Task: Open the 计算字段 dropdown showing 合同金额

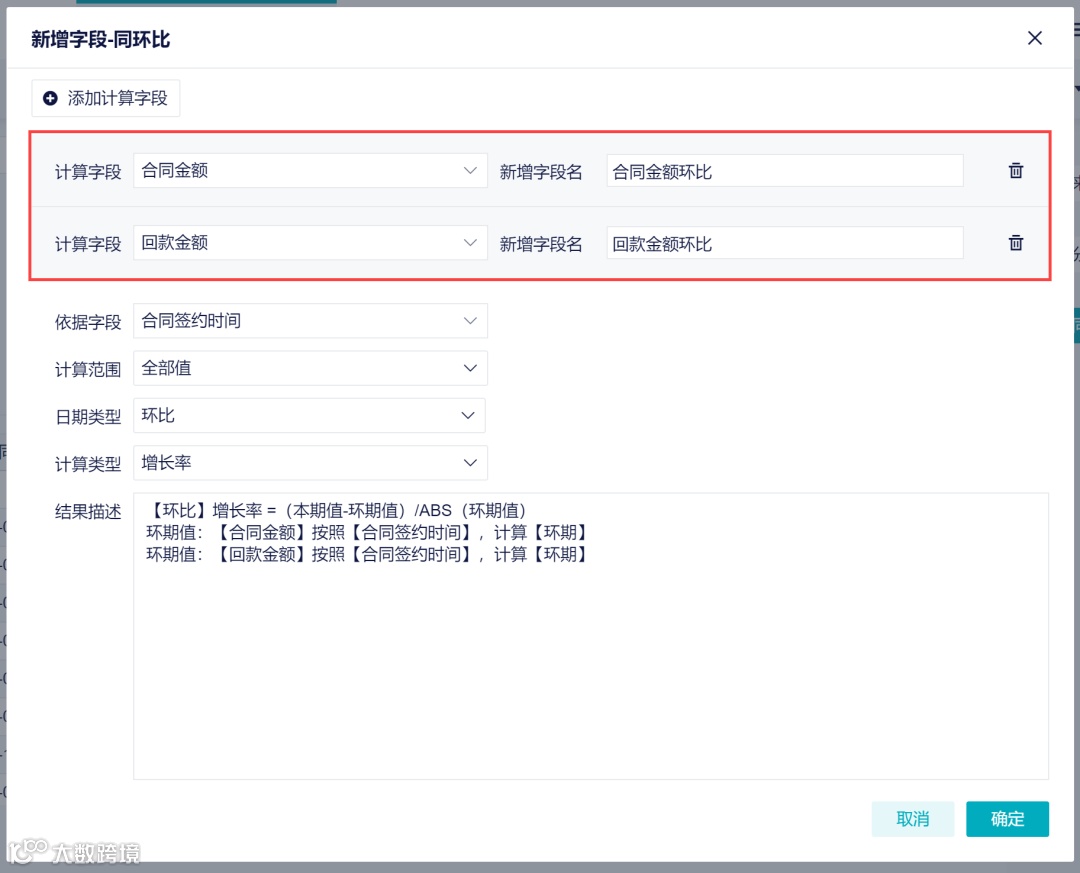Action: point(310,170)
